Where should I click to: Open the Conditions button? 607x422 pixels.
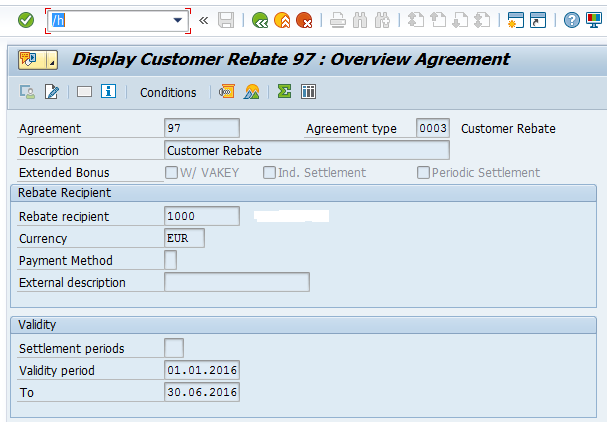click(x=168, y=93)
